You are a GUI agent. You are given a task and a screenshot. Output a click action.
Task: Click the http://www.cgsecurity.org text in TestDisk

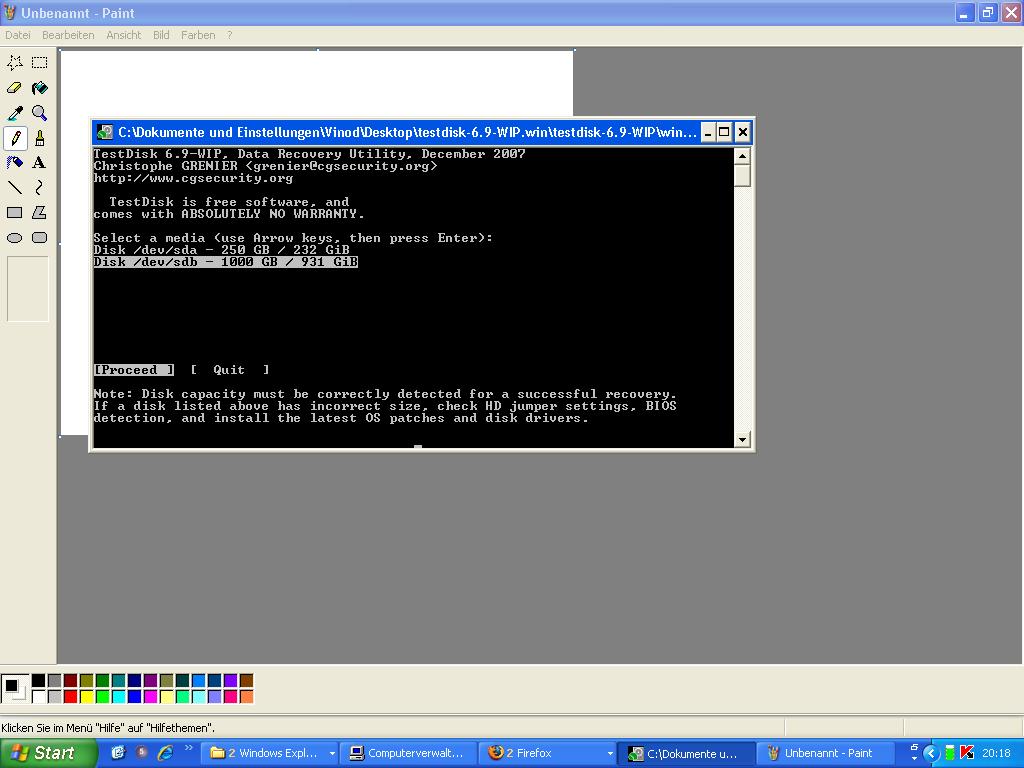click(193, 178)
